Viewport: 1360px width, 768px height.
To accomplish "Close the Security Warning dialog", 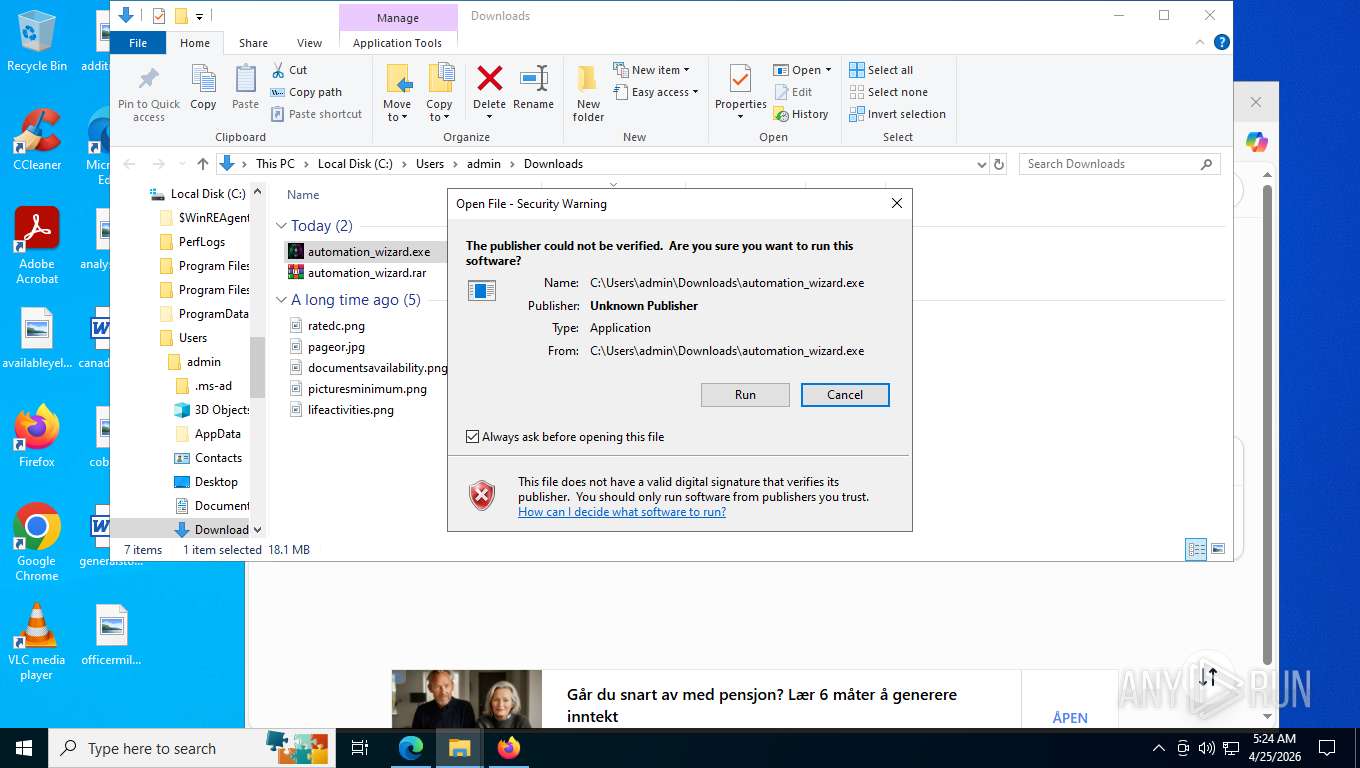I will pos(897,203).
